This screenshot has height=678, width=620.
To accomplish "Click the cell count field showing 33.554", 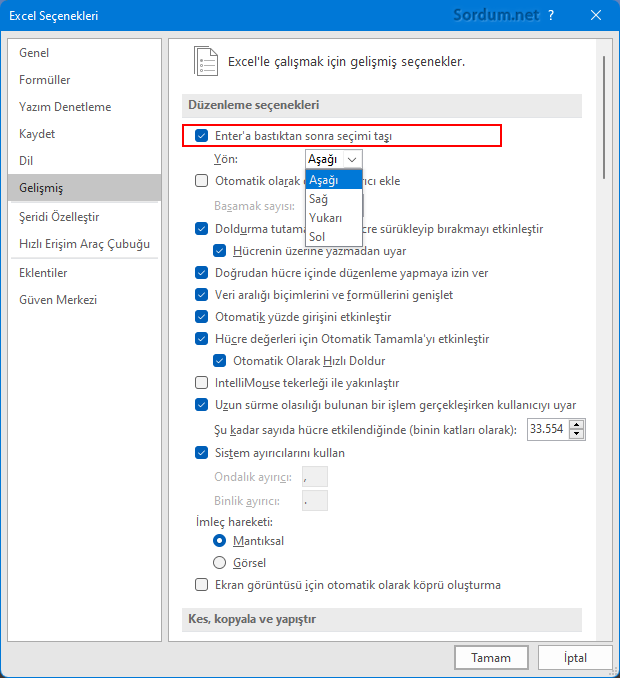I will coord(548,429).
